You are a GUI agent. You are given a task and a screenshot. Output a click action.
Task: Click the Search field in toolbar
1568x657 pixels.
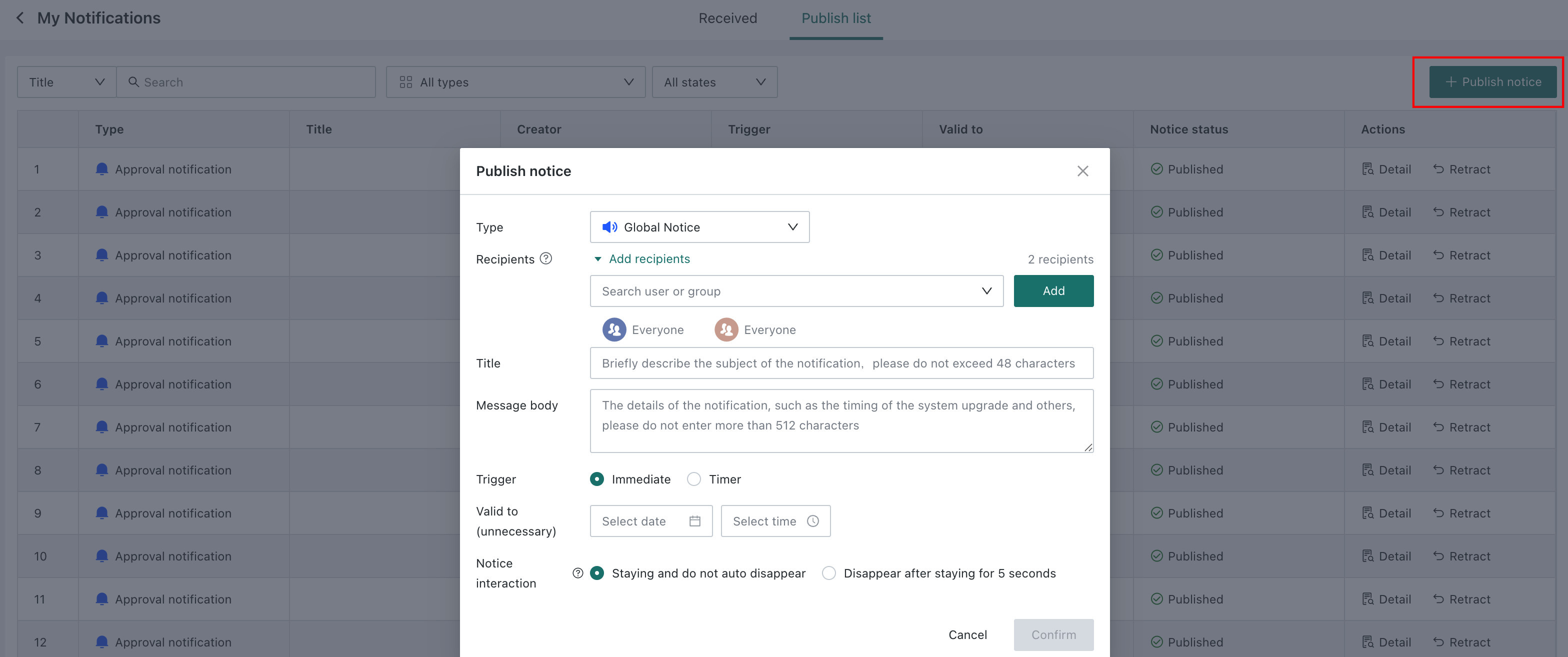[x=246, y=82]
